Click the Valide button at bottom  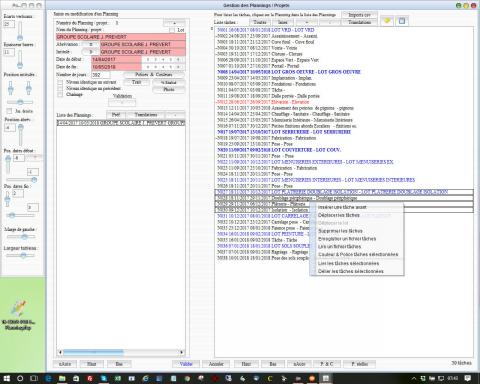[x=186, y=364]
